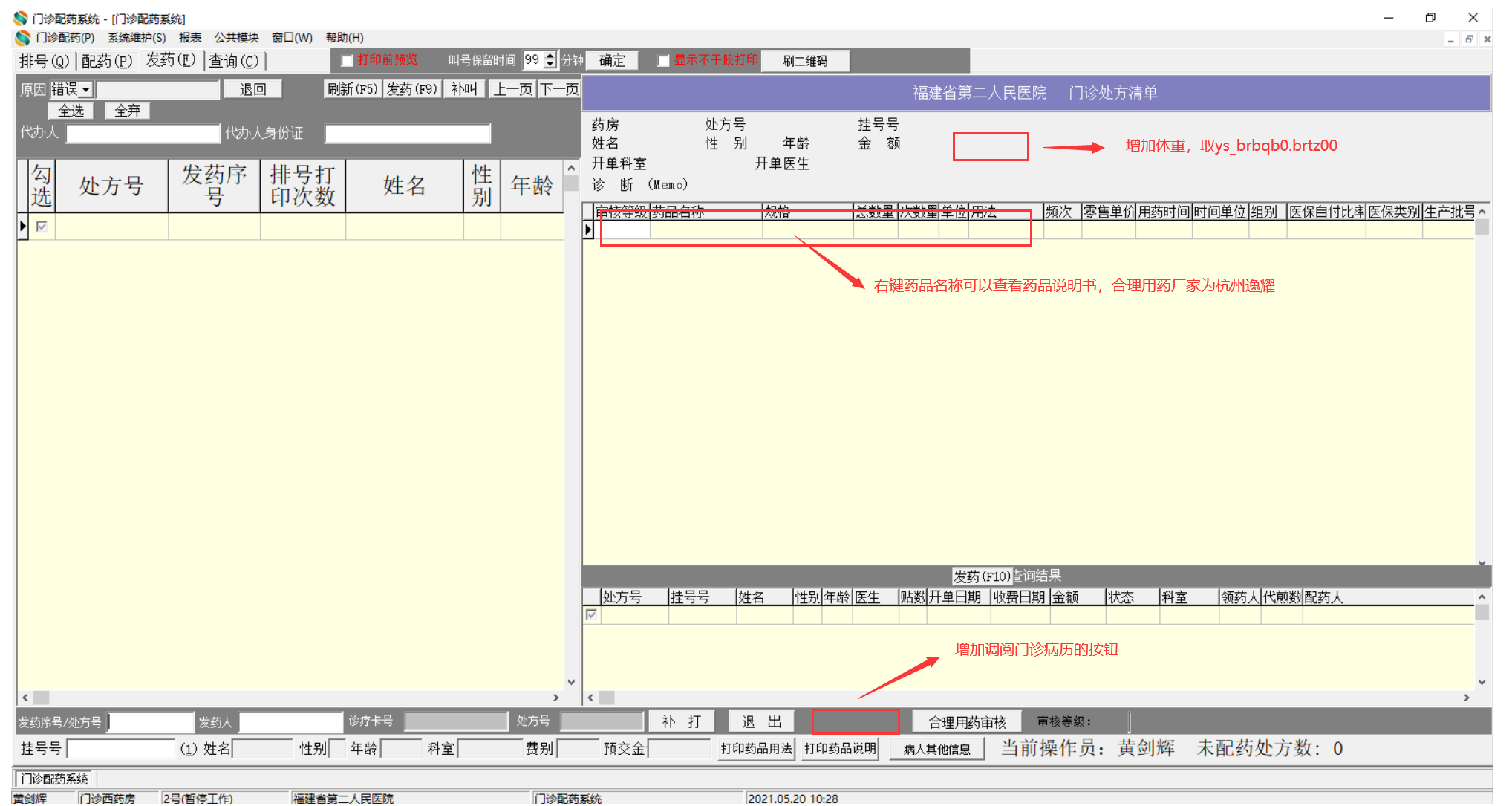1512x806 pixels.
Task: Click the 刷新(F5) button
Action: (x=352, y=89)
